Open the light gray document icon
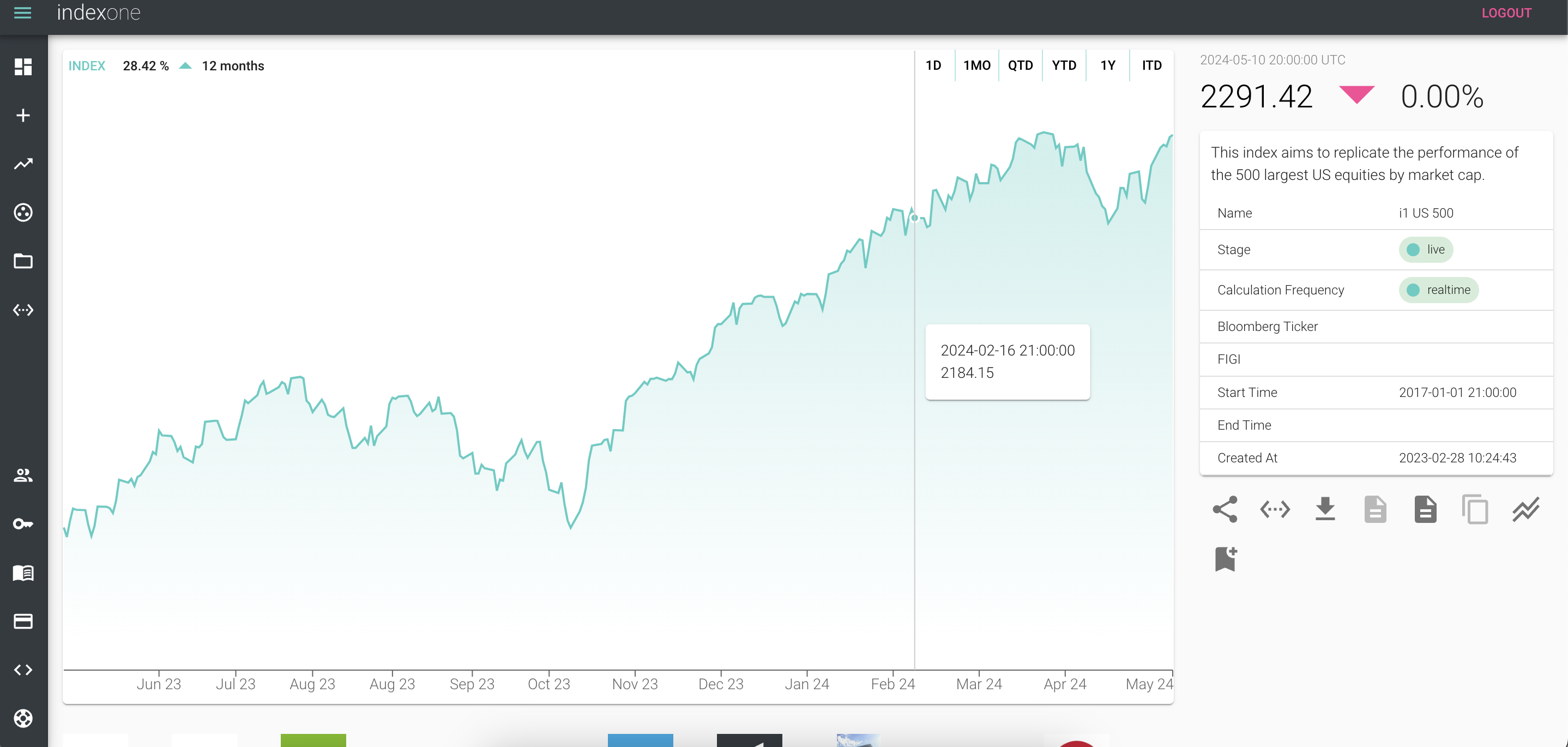This screenshot has height=747, width=1568. point(1375,509)
